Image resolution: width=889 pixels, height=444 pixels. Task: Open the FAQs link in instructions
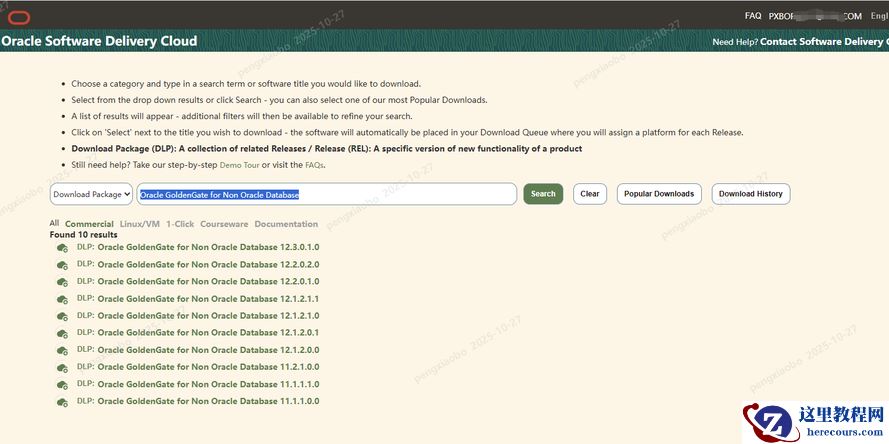[314, 165]
